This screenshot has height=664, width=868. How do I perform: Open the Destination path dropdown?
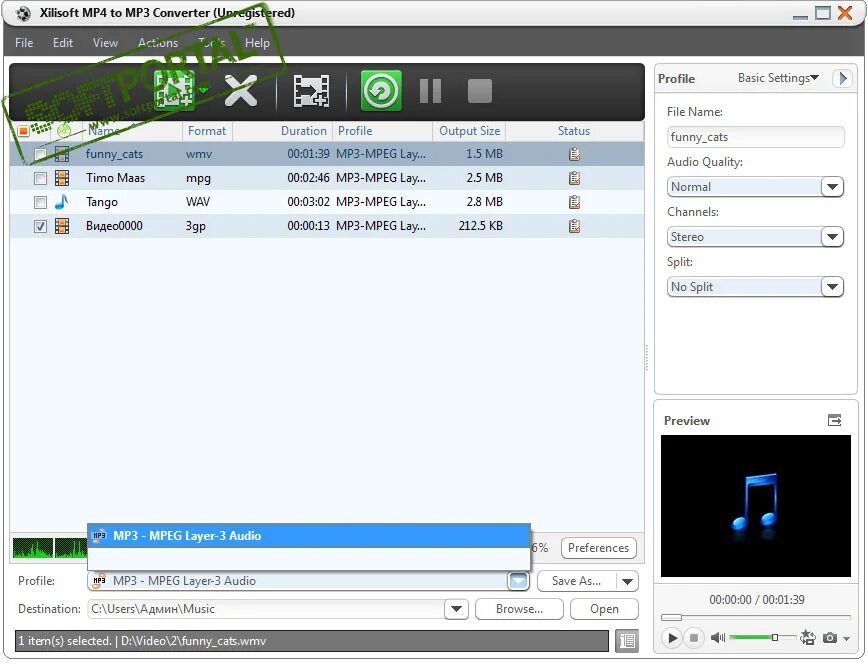456,609
